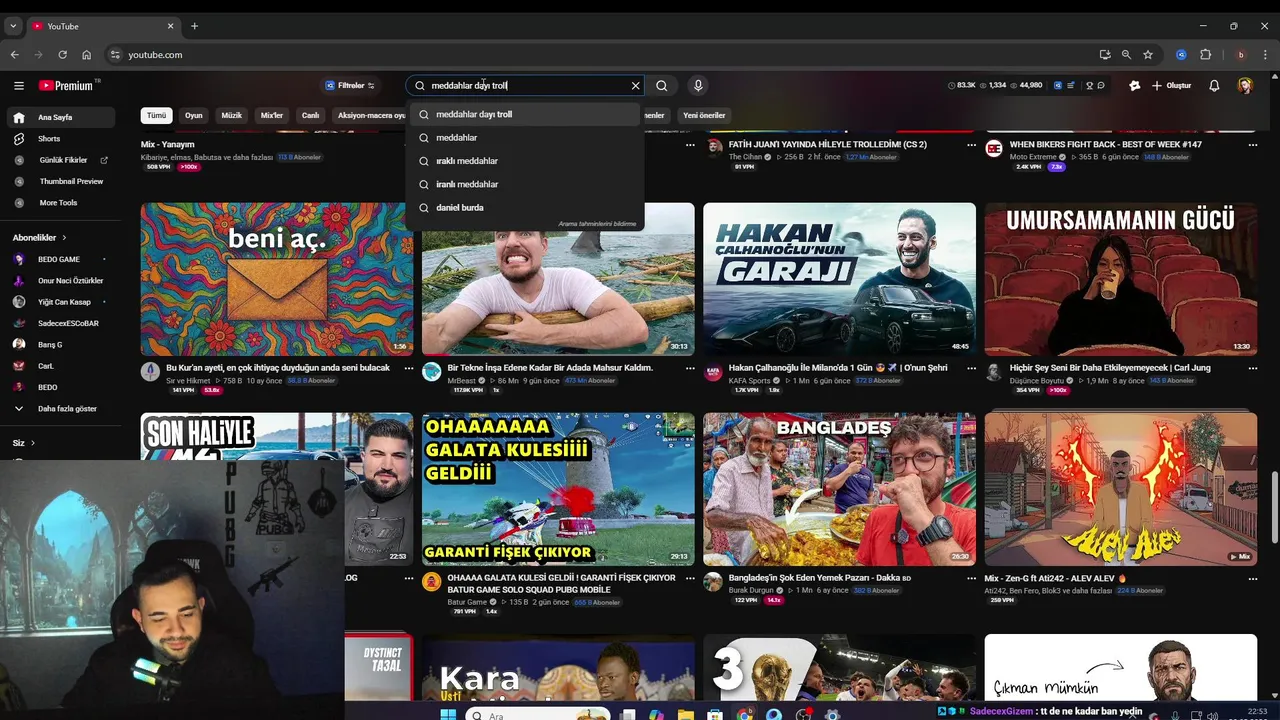This screenshot has height=720, width=1280.
Task: Go back to previous page
Action: tap(14, 55)
